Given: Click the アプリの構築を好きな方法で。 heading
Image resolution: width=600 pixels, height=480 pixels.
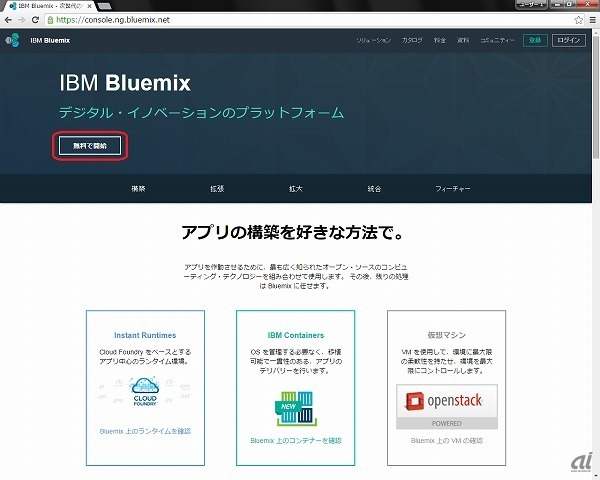Looking at the screenshot, I should 292,232.
